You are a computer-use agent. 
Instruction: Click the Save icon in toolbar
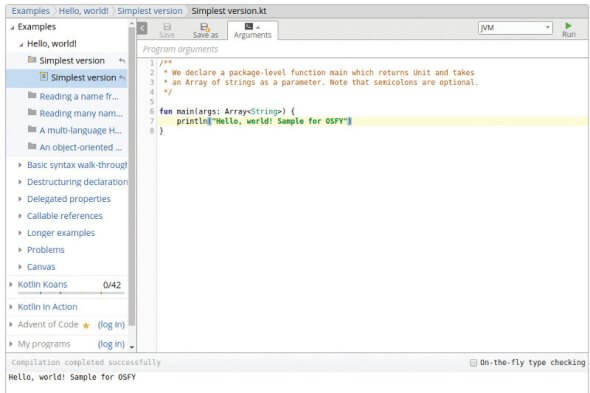coord(167,30)
